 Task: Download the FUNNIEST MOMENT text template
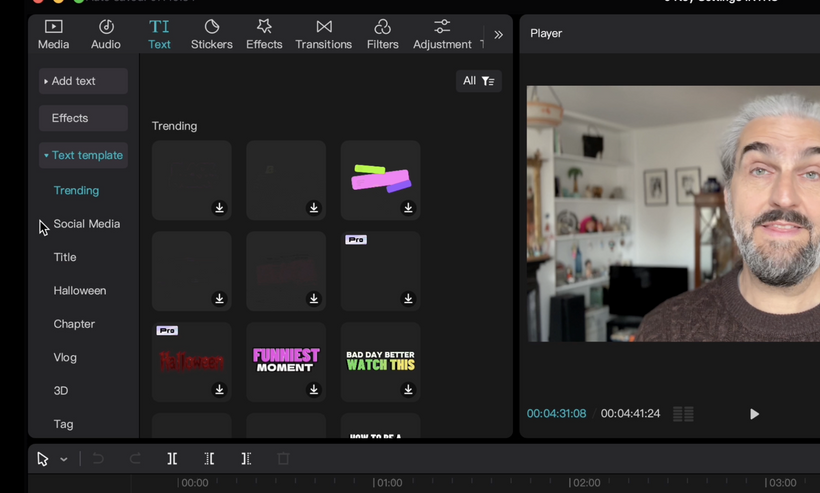tap(314, 390)
